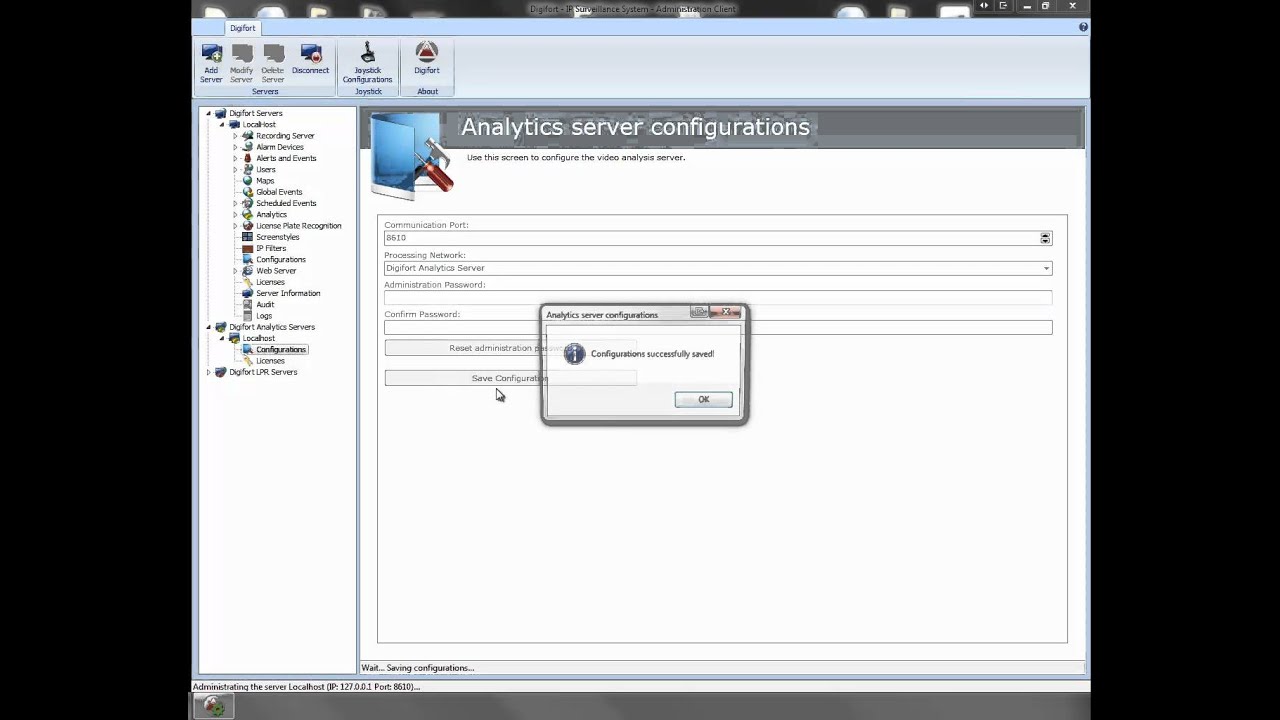Select the Screenstyles grid icon

pos(247,237)
